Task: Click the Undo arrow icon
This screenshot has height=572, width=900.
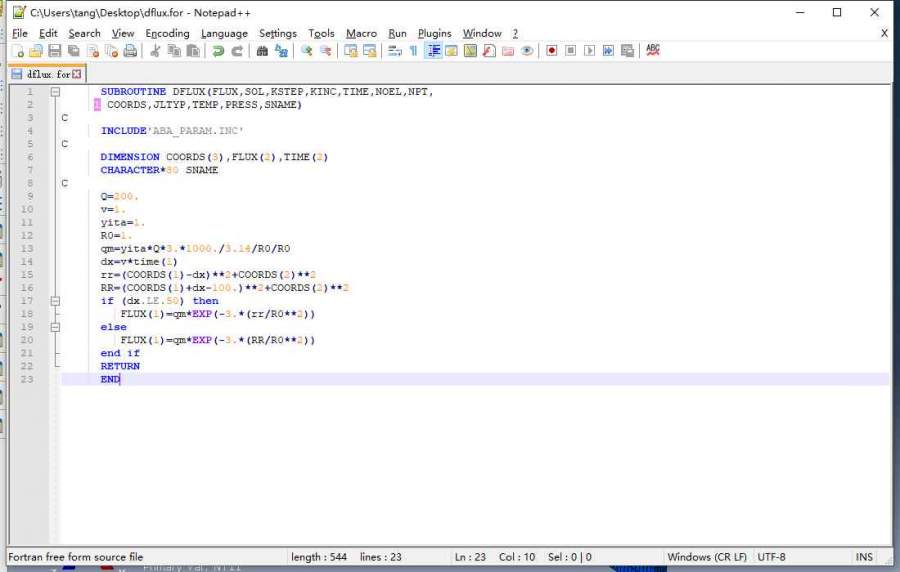Action: pyautogui.click(x=218, y=50)
